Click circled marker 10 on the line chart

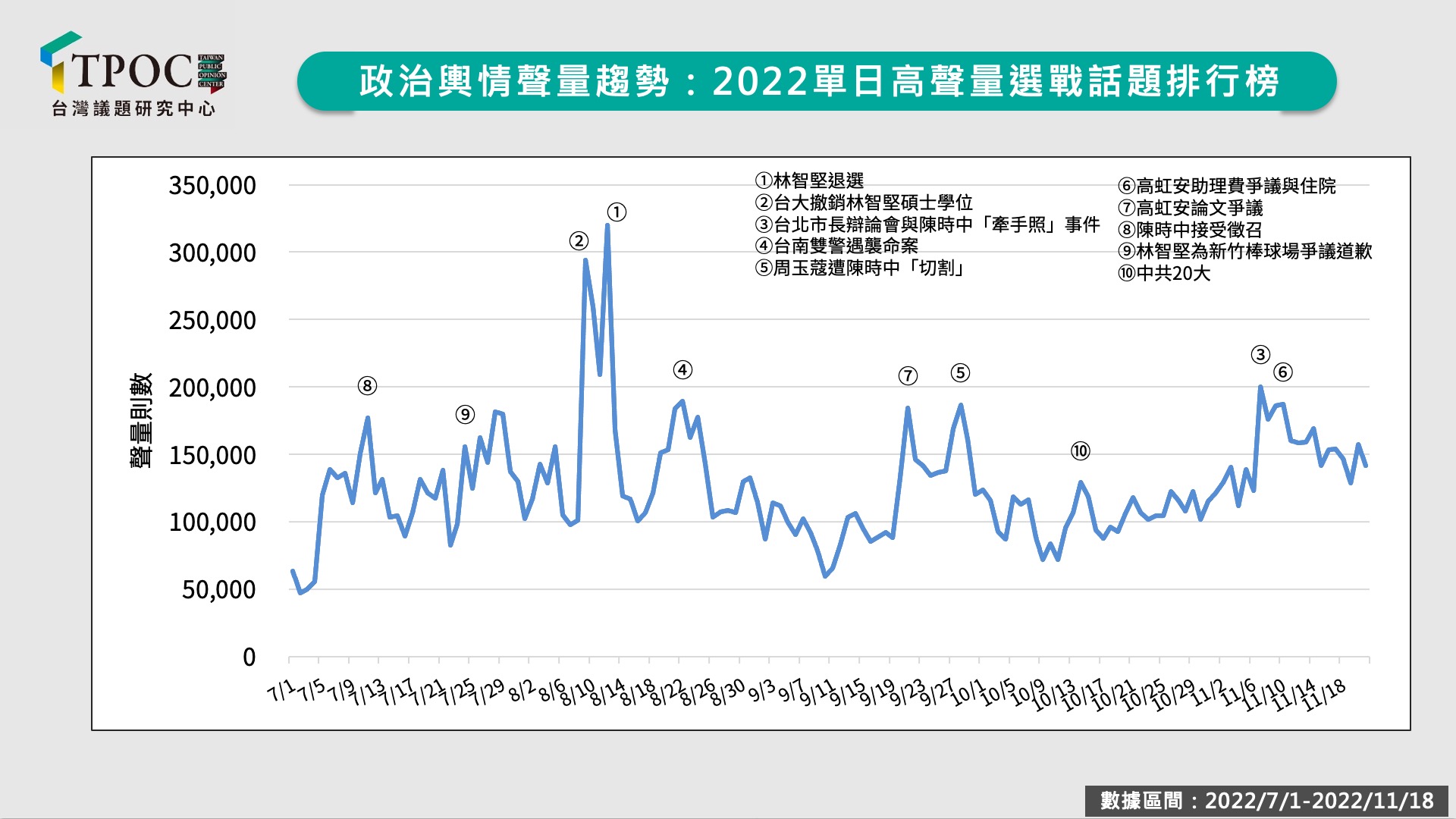[1080, 451]
